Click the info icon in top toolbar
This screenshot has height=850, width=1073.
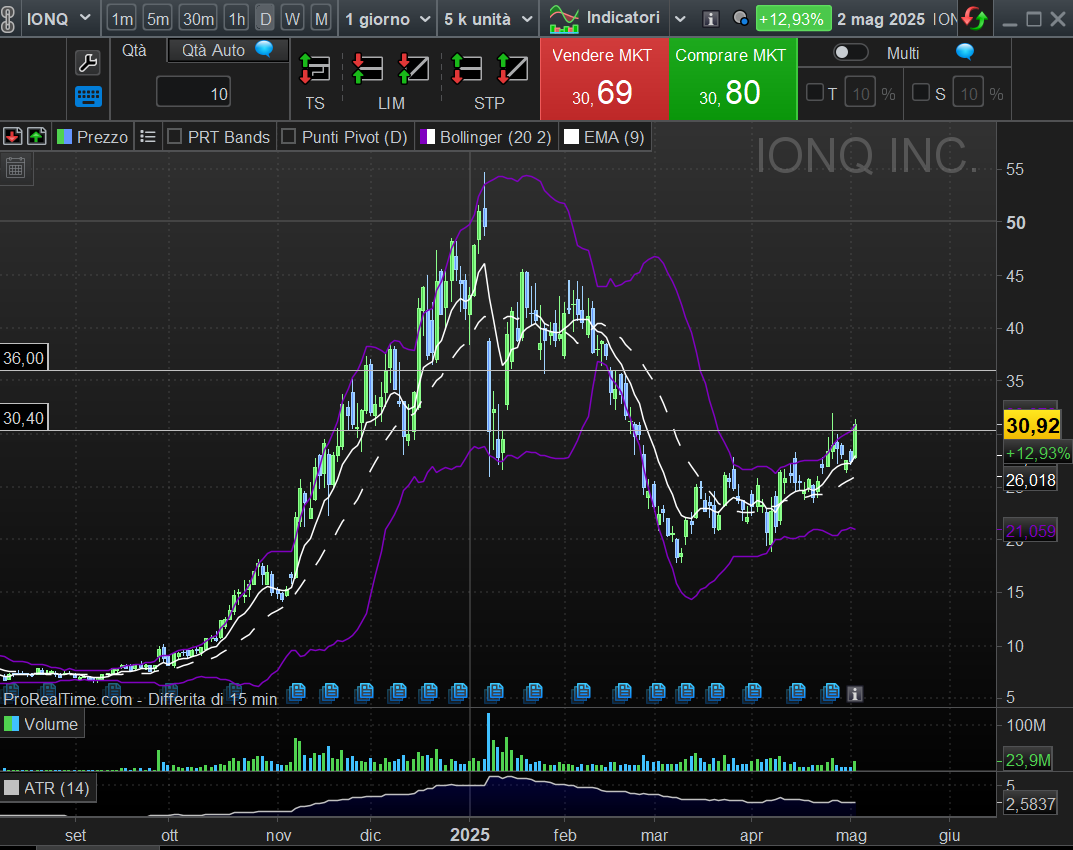point(711,19)
